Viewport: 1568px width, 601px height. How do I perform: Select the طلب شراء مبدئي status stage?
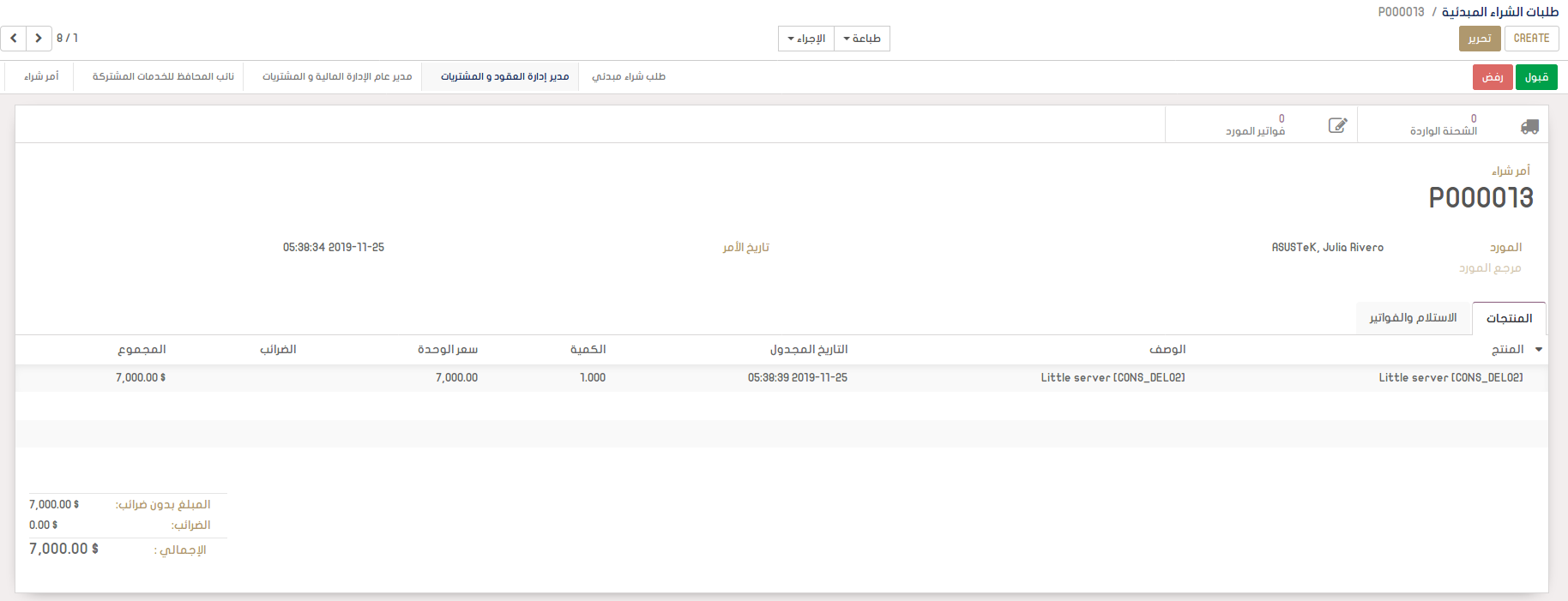(629, 77)
